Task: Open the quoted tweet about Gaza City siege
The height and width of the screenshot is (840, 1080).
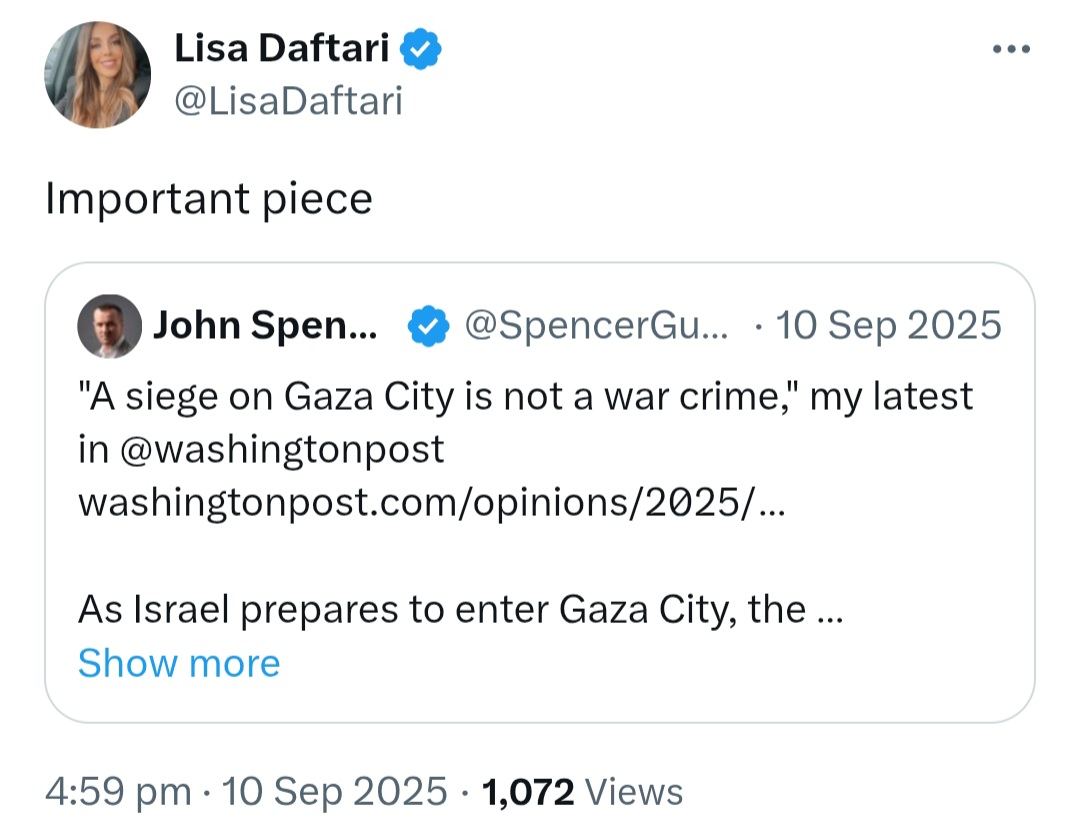Action: pyautogui.click(x=539, y=492)
